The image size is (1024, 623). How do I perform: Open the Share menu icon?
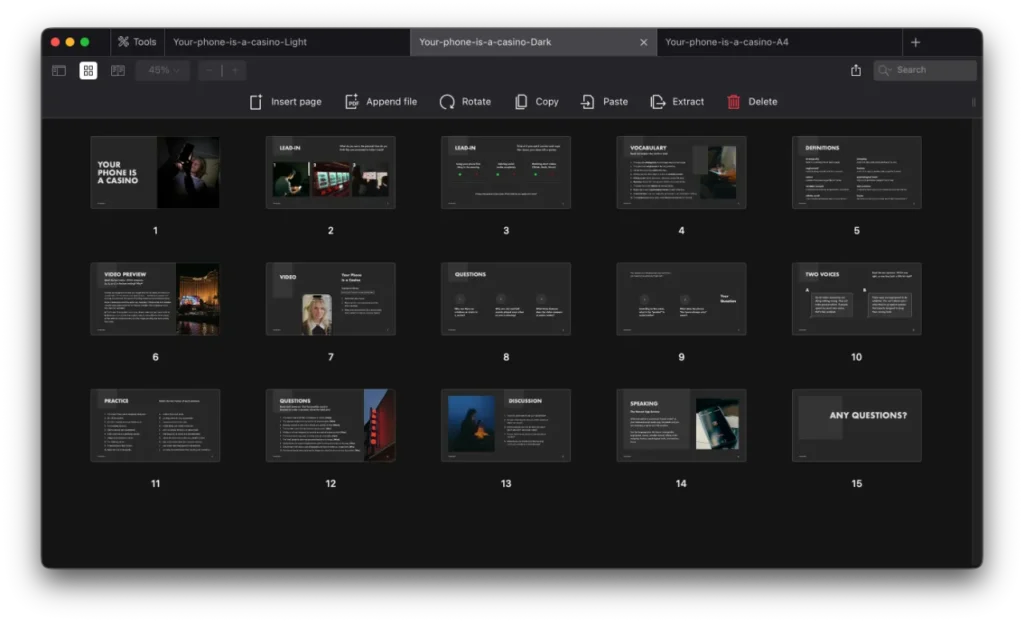click(856, 70)
